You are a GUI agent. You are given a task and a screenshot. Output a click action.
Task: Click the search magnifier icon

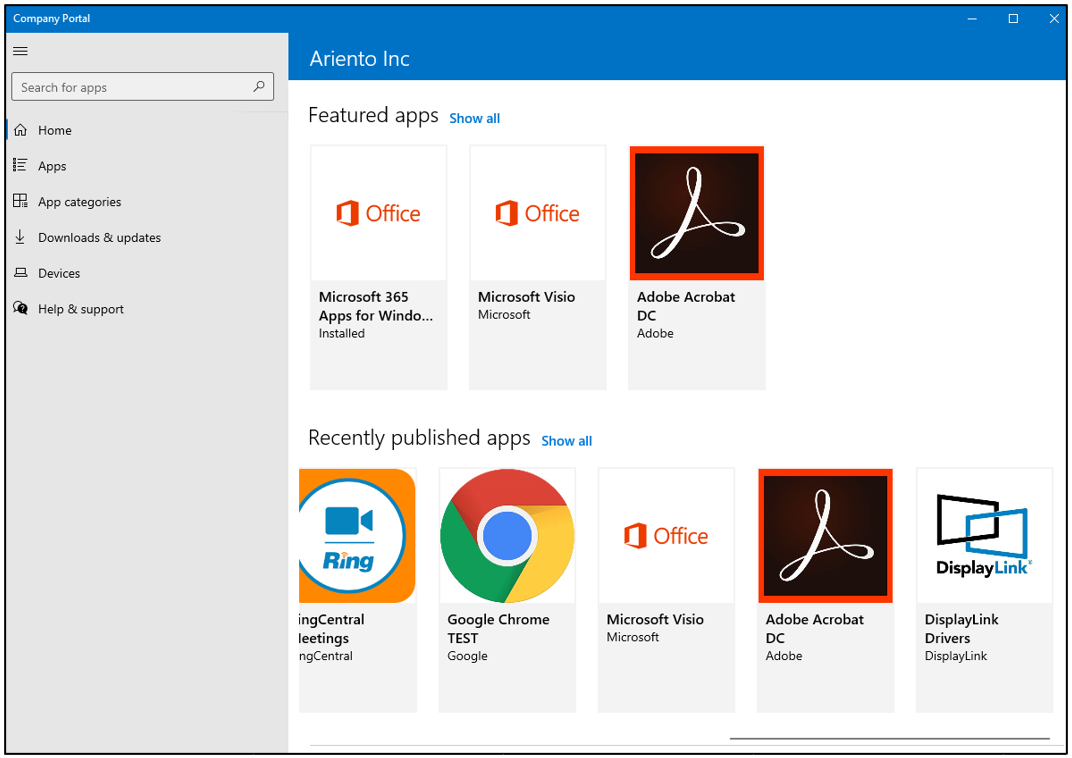[259, 87]
